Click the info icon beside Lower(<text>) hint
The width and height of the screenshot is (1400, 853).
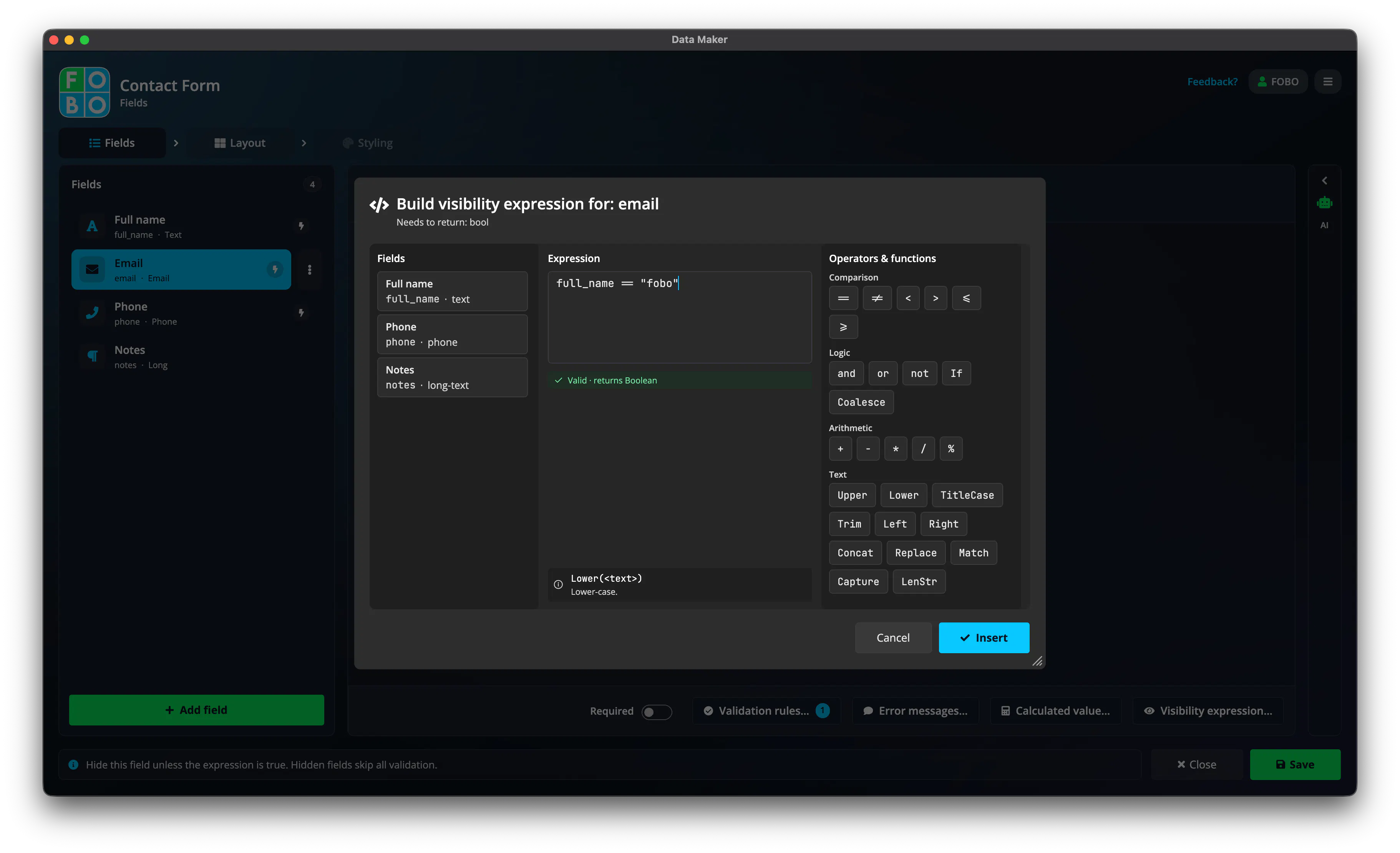tap(559, 585)
